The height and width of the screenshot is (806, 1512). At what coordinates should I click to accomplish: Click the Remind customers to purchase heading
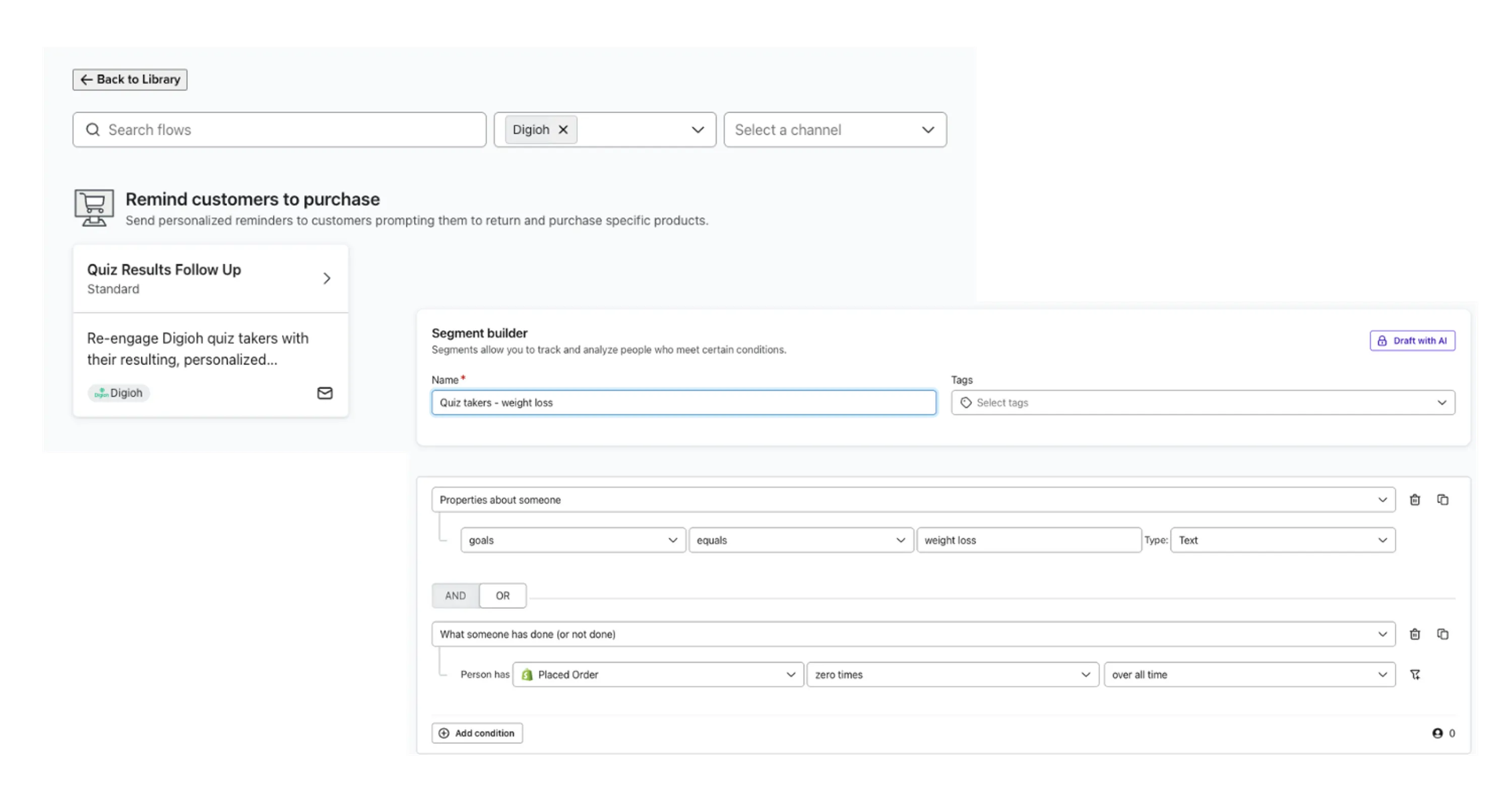coord(253,199)
